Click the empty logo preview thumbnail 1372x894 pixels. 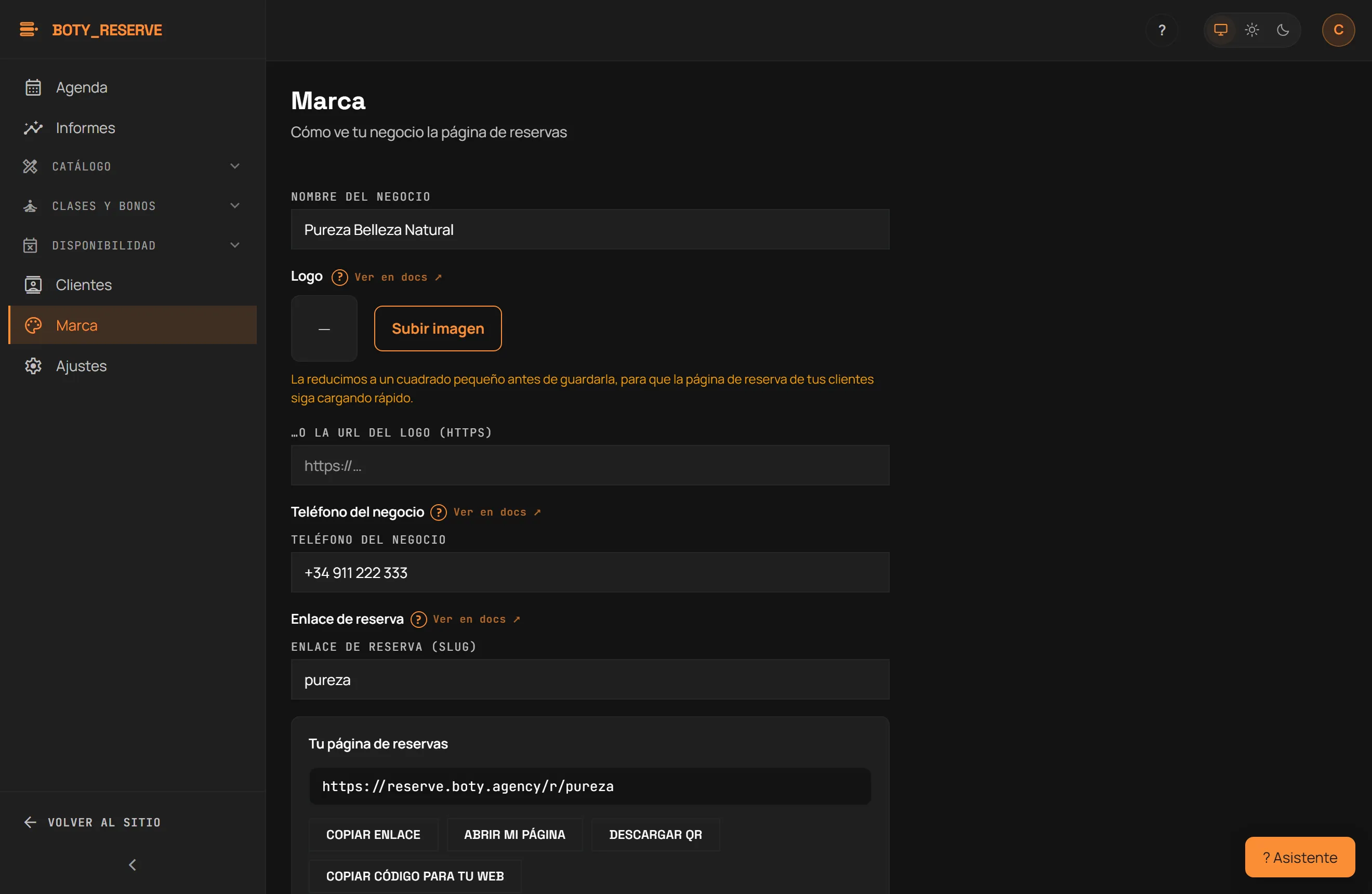pos(324,328)
